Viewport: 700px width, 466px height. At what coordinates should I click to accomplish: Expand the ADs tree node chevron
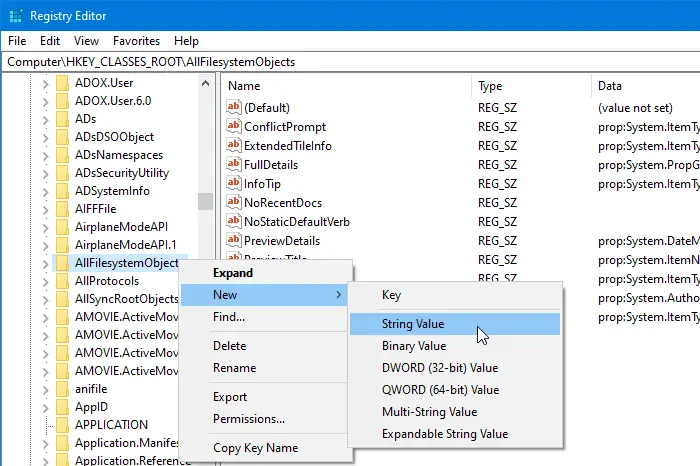click(x=45, y=120)
